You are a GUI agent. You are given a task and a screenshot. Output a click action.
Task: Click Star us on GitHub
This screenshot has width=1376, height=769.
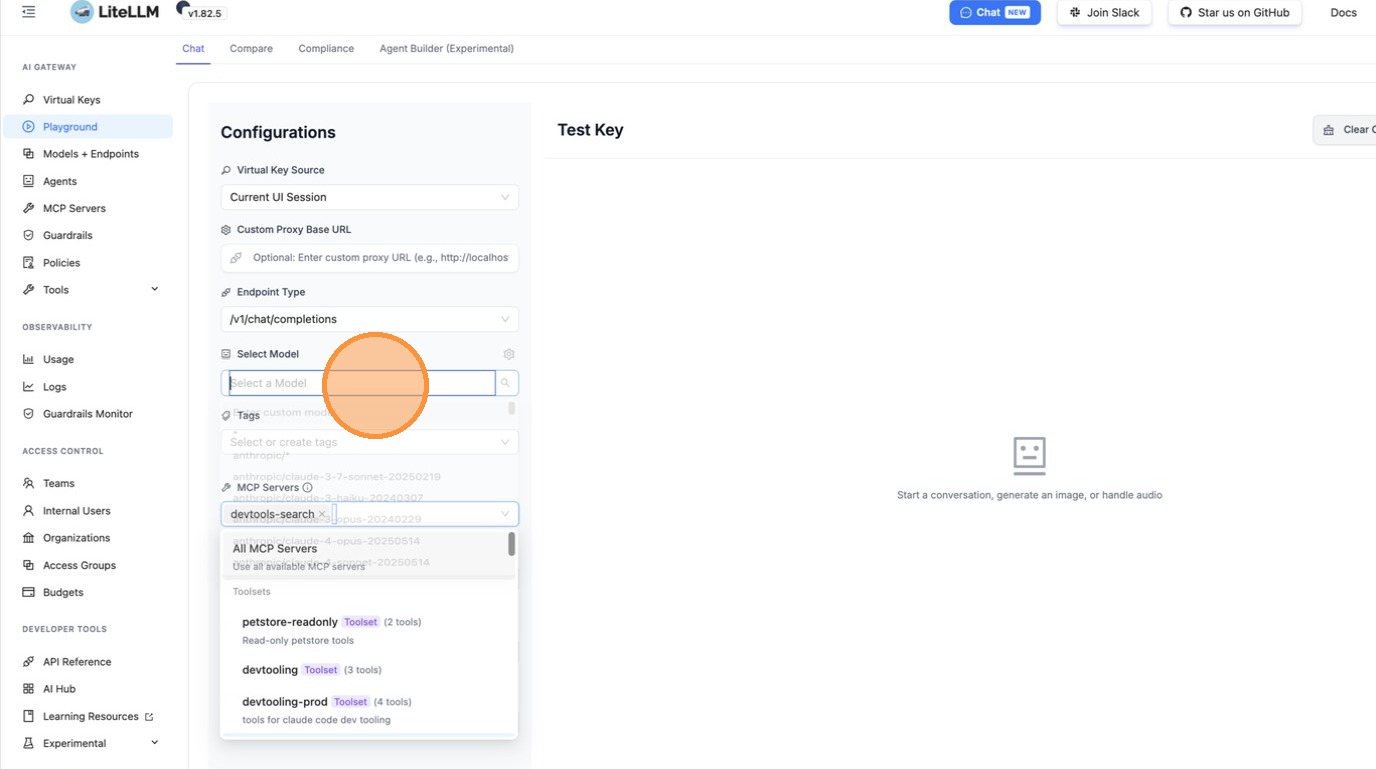[x=1234, y=12]
